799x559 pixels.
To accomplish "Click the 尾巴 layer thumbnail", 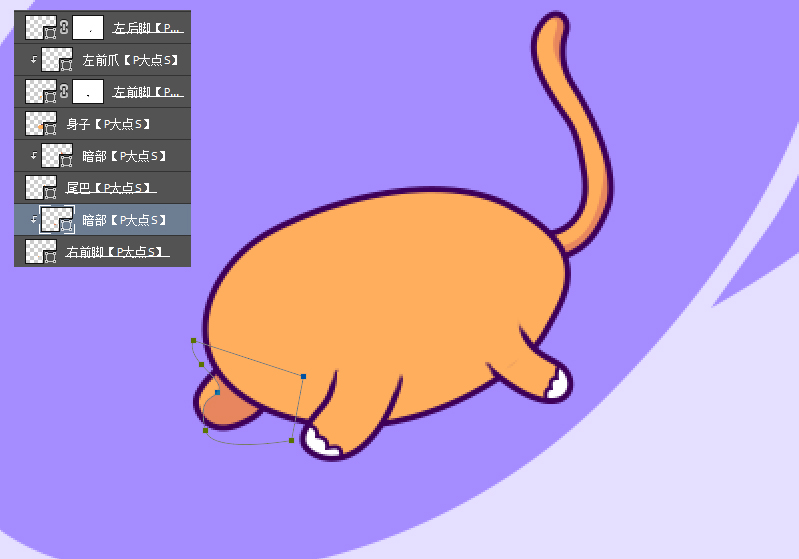I will (x=41, y=188).
